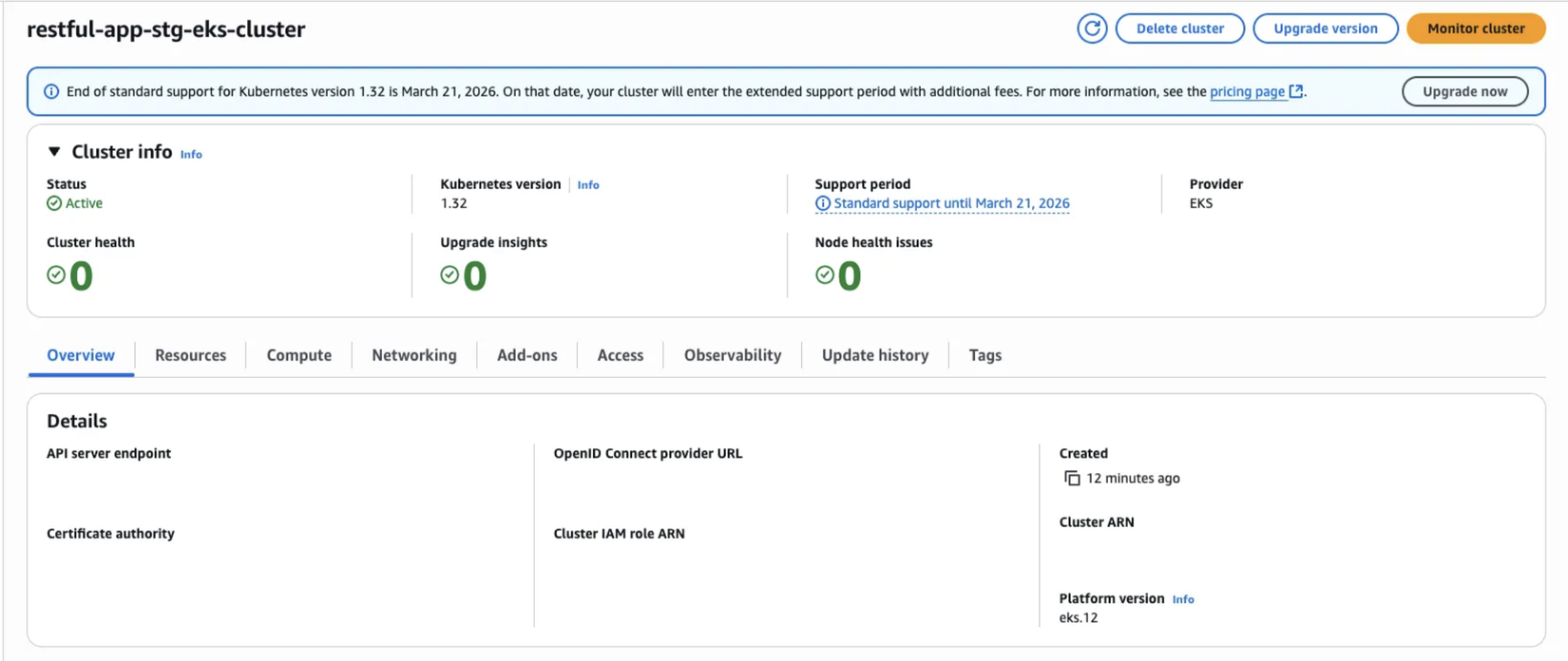This screenshot has height=661, width=1568.
Task: Switch to the Compute tab
Action: 298,355
